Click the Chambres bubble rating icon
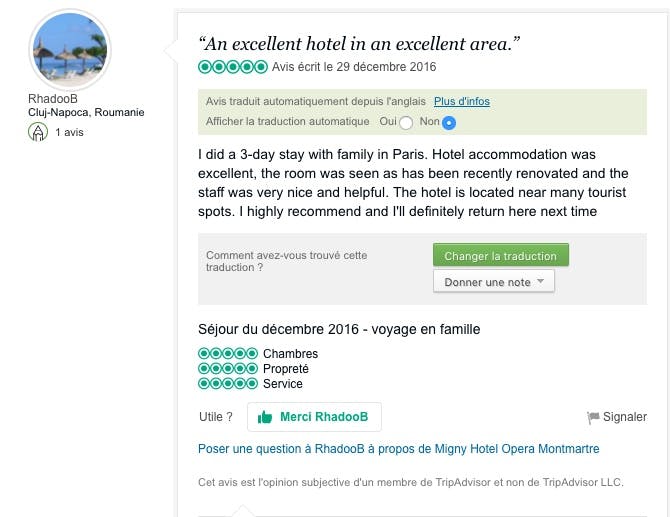 (228, 354)
